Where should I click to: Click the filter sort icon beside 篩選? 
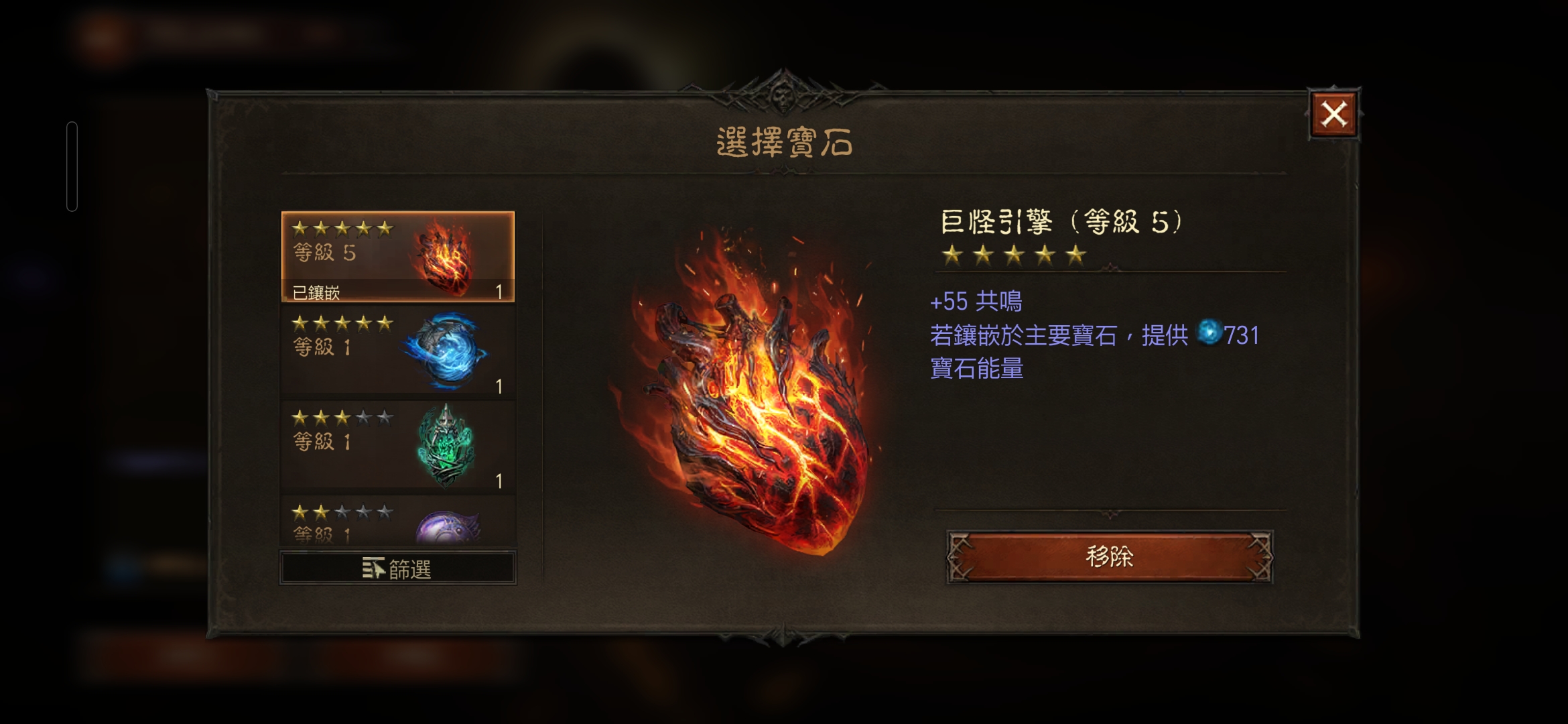[373, 568]
